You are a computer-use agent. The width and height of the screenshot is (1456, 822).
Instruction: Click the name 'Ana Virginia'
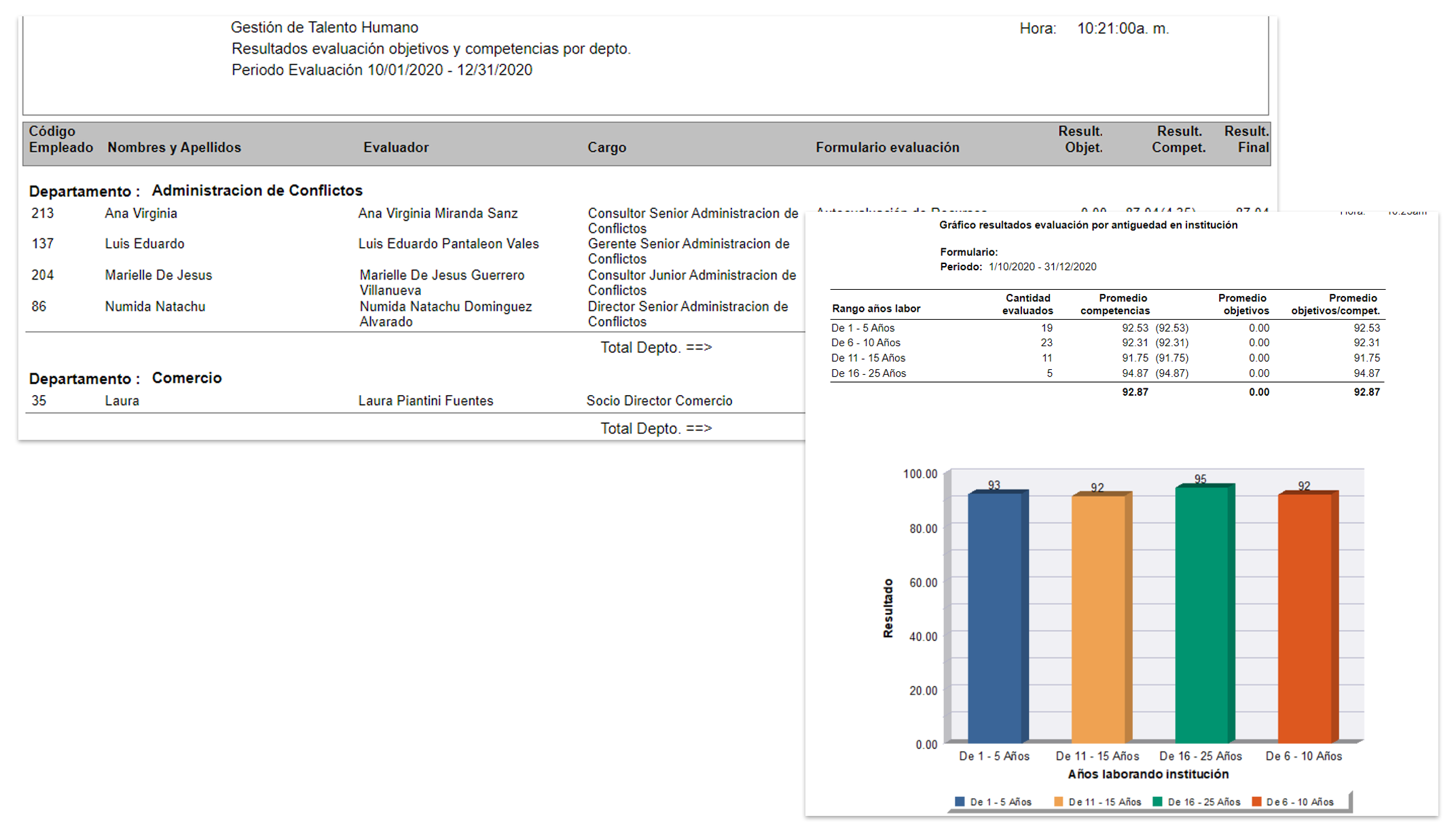tap(141, 213)
